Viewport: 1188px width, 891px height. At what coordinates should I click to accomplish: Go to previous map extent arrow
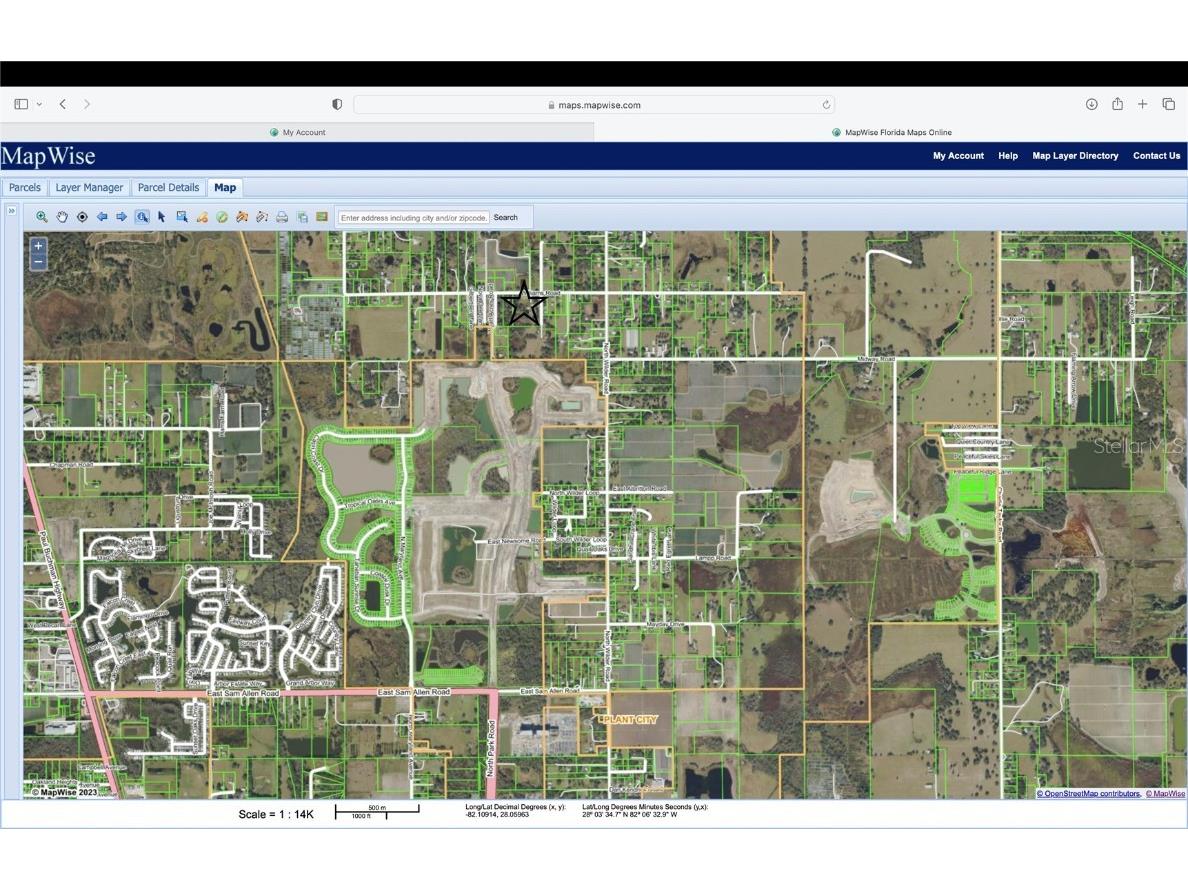tap(102, 217)
